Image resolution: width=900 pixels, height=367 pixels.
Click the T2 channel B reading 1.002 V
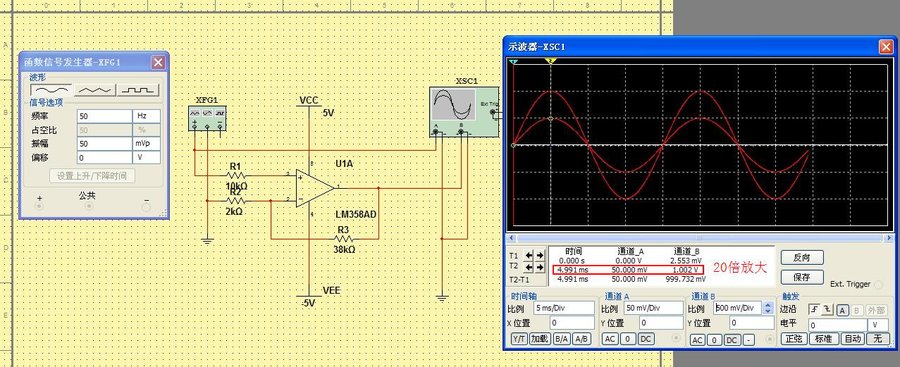point(686,269)
